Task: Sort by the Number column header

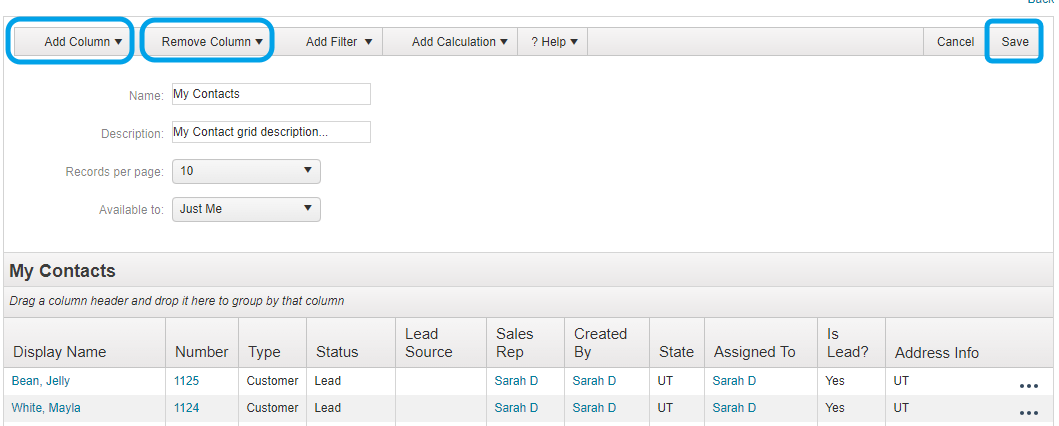Action: point(202,343)
